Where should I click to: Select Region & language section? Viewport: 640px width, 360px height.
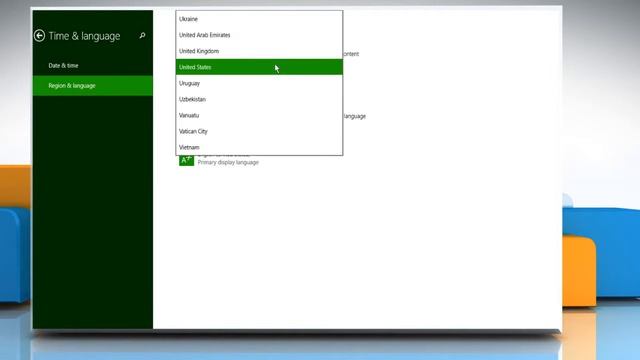click(x=93, y=86)
